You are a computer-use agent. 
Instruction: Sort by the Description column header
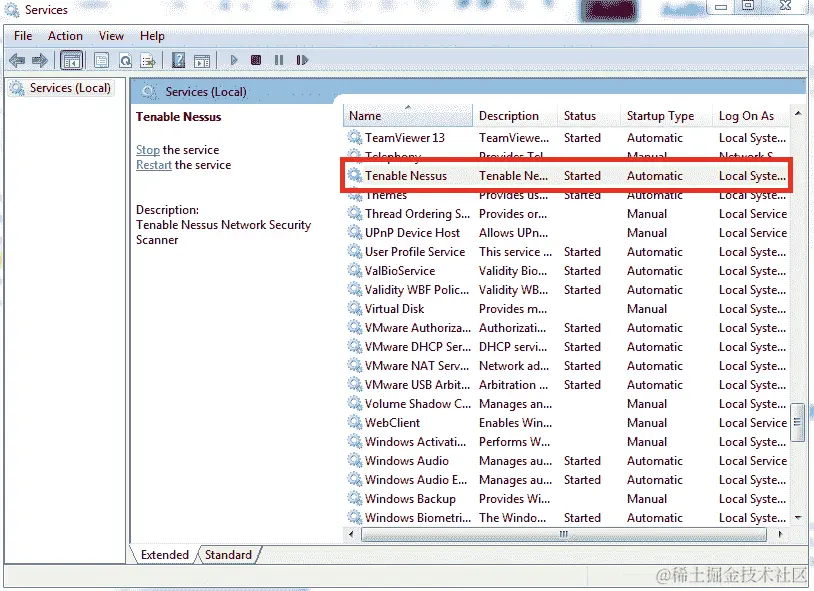pos(515,116)
